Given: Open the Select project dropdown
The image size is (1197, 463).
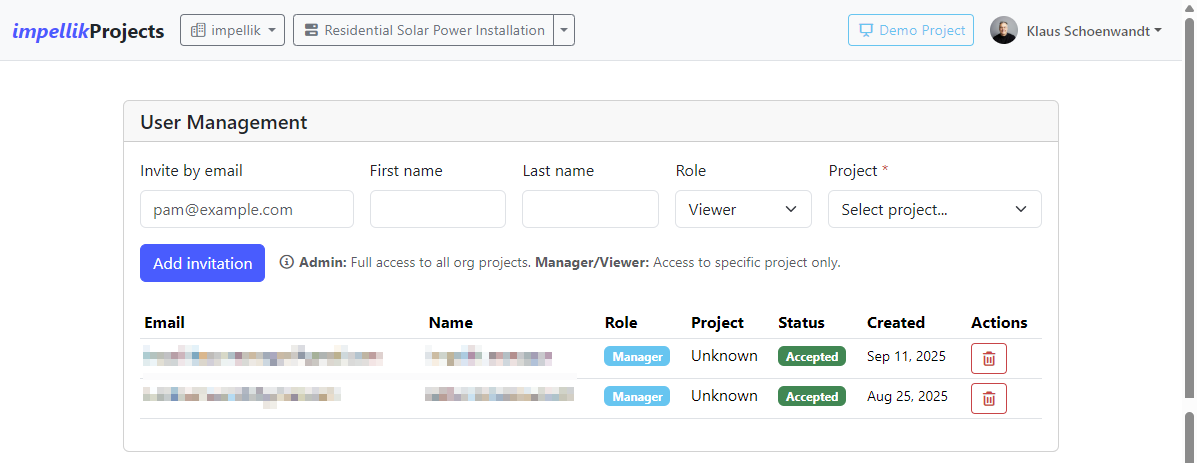Looking at the screenshot, I should [x=934, y=209].
